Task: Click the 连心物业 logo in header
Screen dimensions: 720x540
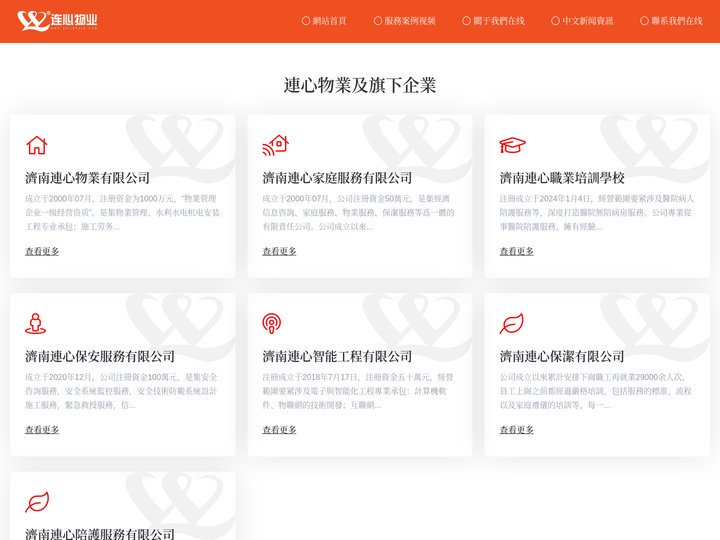Action: click(x=57, y=21)
